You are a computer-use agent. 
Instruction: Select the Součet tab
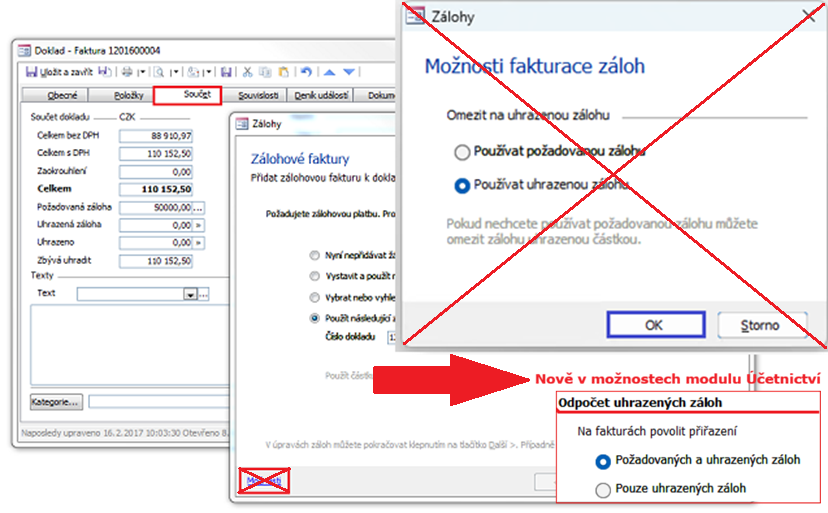coord(187,96)
